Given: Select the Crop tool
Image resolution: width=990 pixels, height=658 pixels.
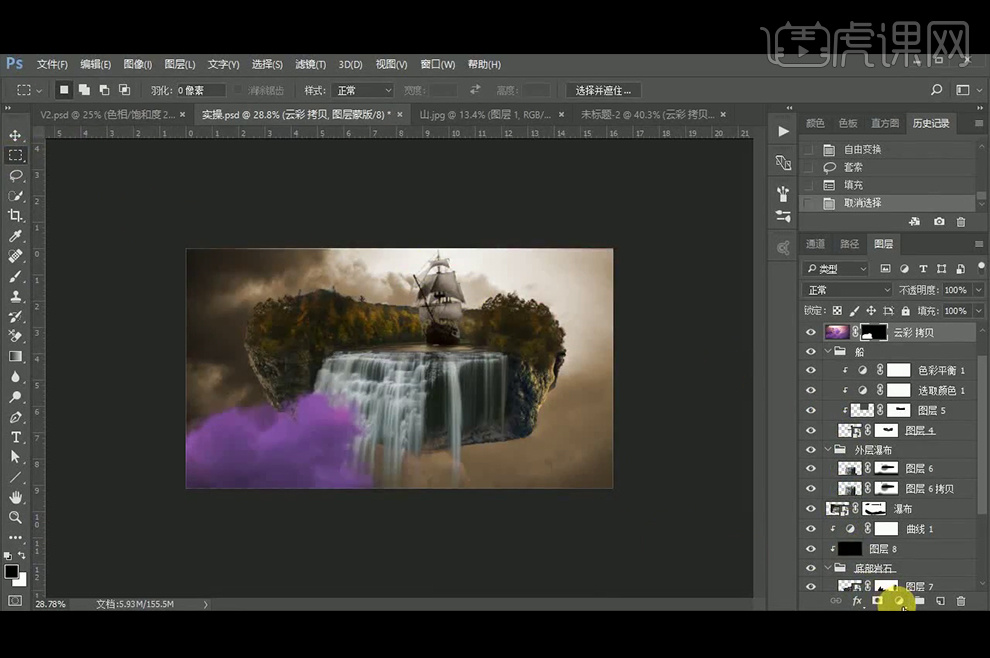Looking at the screenshot, I should click(15, 216).
